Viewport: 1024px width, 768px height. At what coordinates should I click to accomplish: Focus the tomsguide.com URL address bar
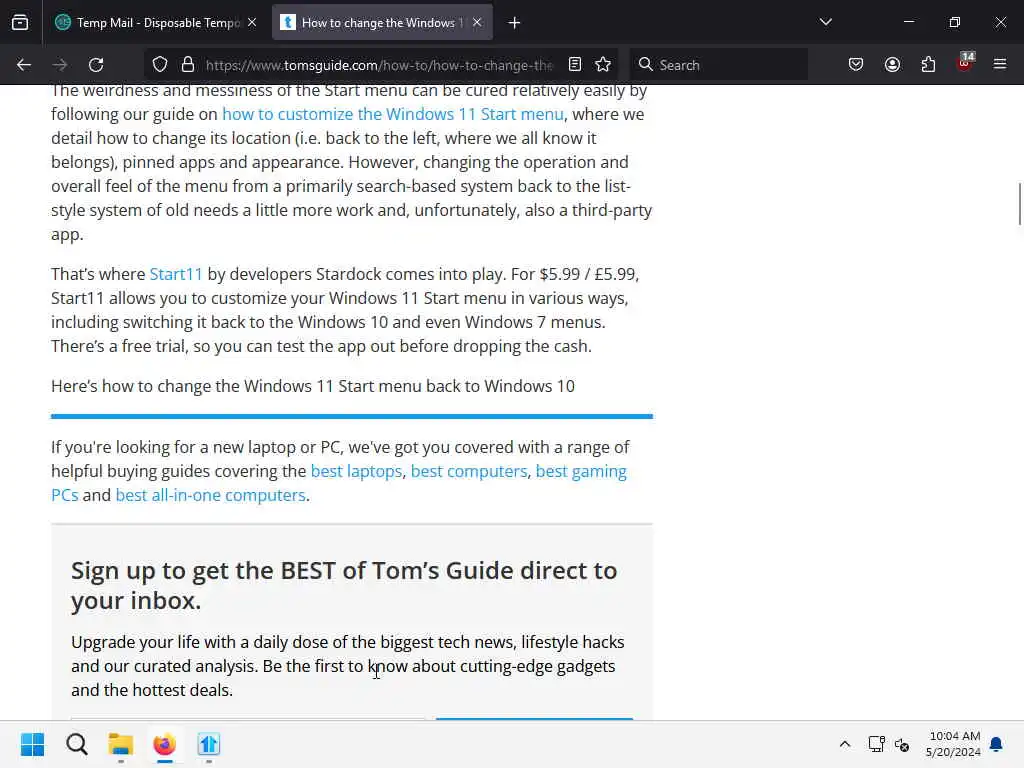[379, 65]
